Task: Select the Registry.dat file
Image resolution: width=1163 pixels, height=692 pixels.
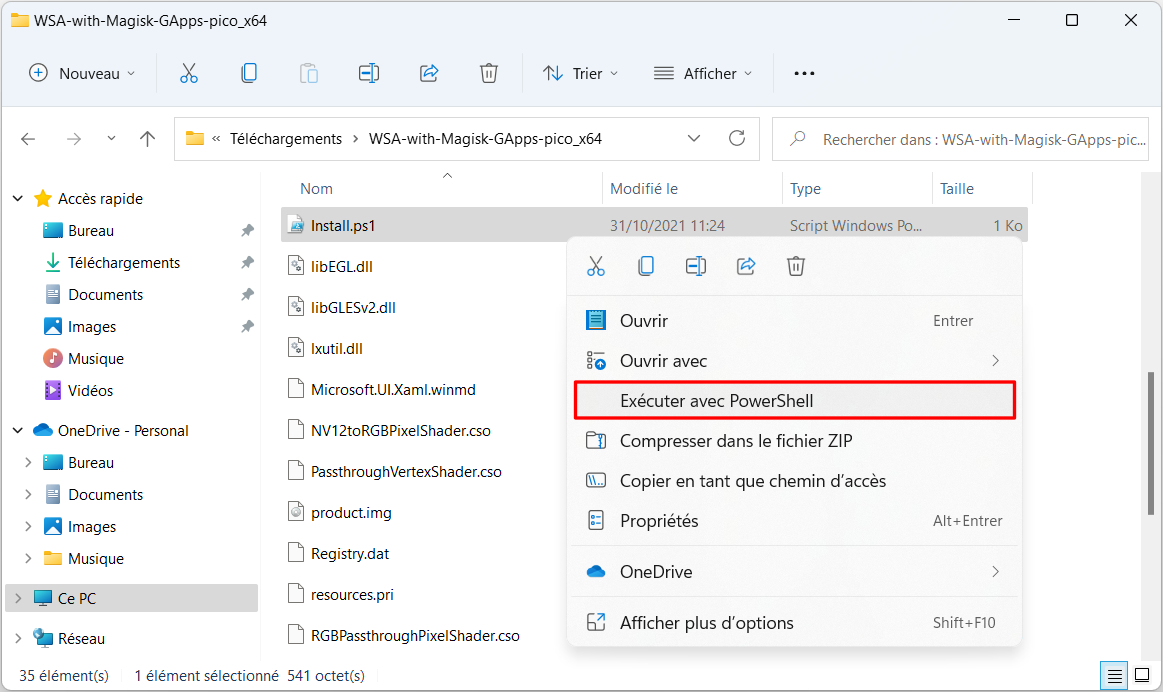Action: 349,553
